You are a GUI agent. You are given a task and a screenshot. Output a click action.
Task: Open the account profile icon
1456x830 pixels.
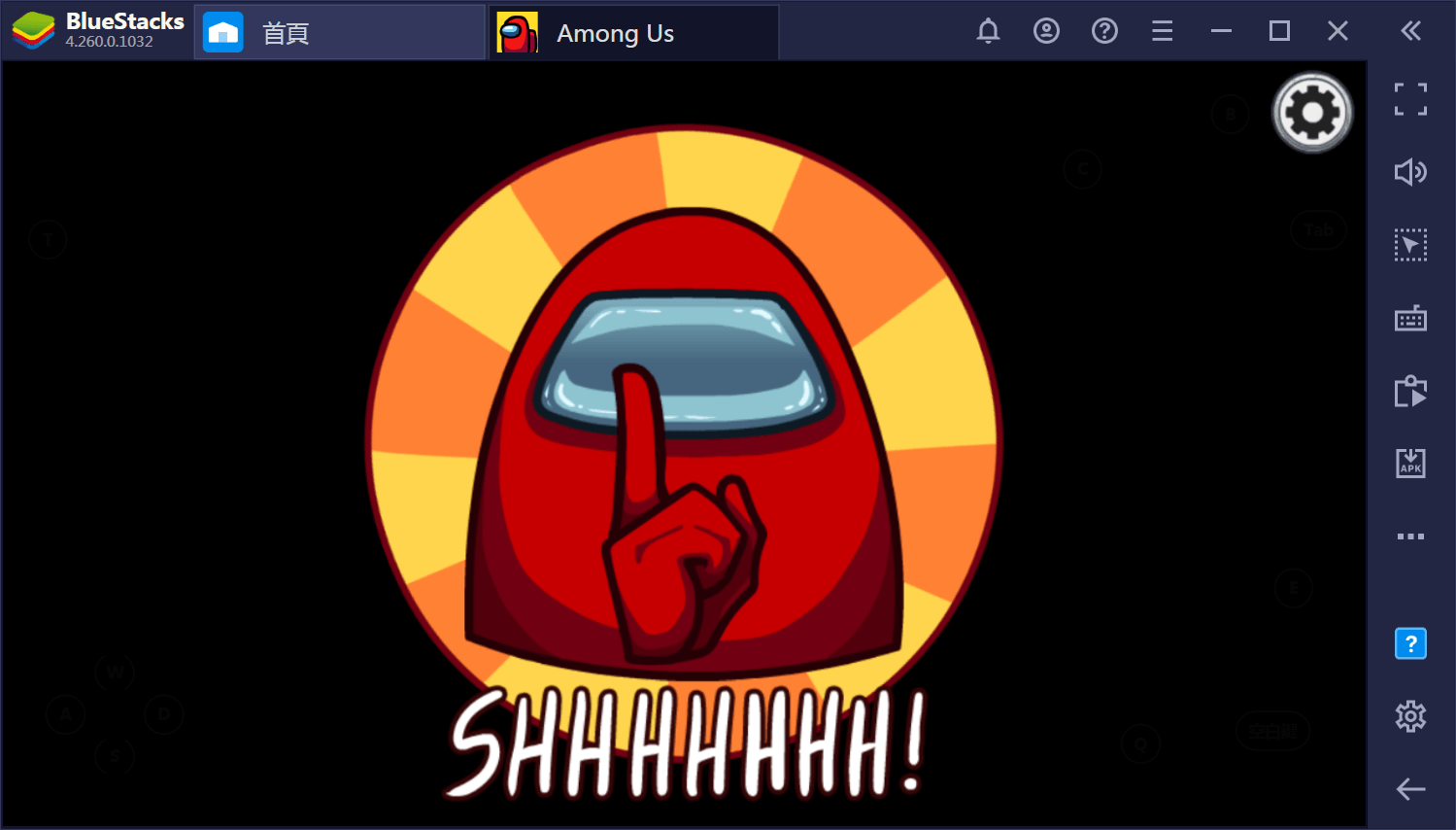click(x=1046, y=31)
